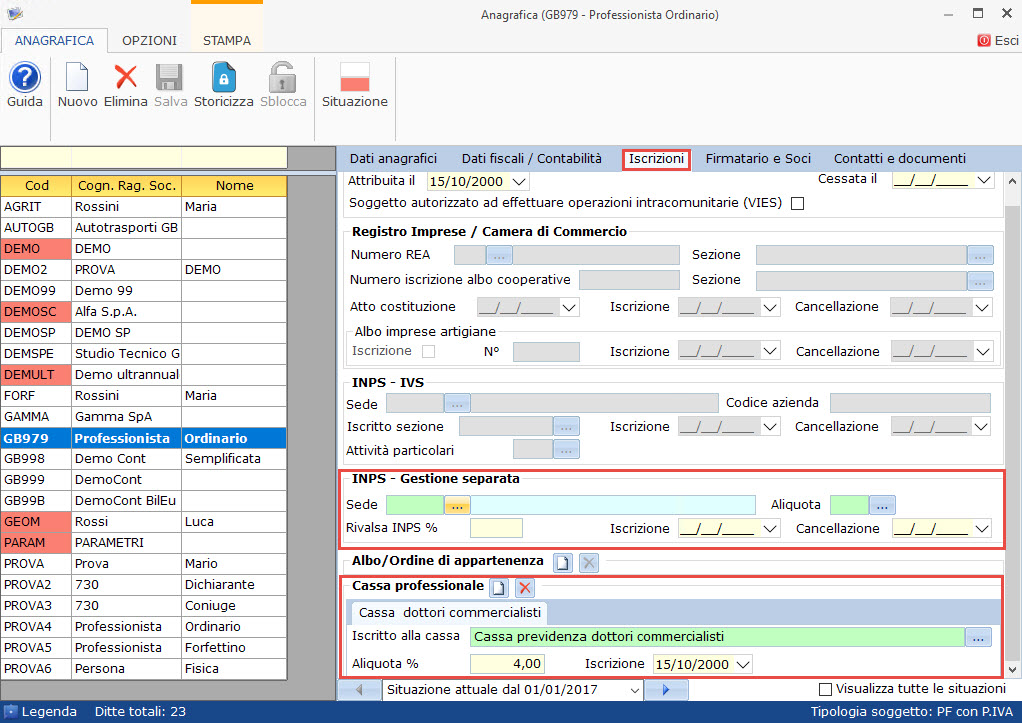
Task: Add new Cassa professionale entry icon
Action: pos(498,587)
